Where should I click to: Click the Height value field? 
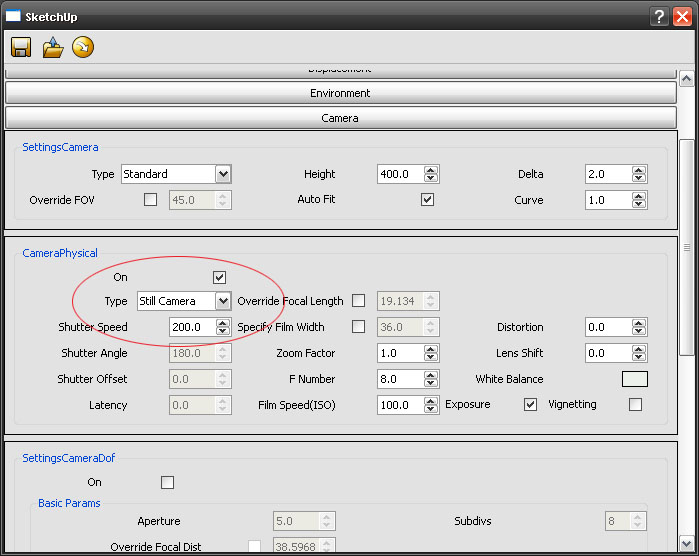point(400,174)
